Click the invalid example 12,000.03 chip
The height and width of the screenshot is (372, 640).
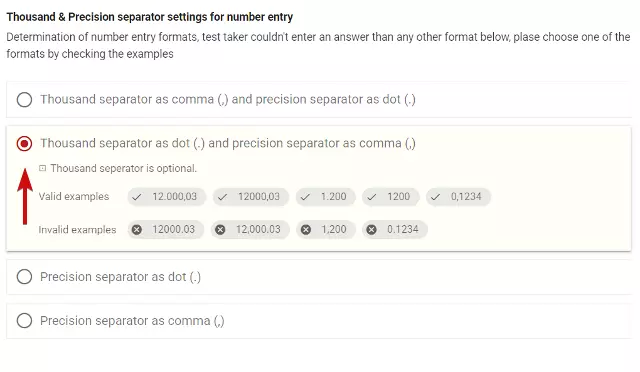click(250, 230)
